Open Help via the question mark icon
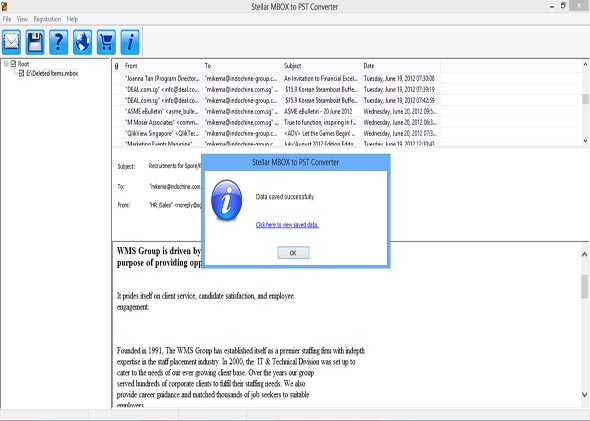The width and height of the screenshot is (590, 421). click(x=59, y=42)
